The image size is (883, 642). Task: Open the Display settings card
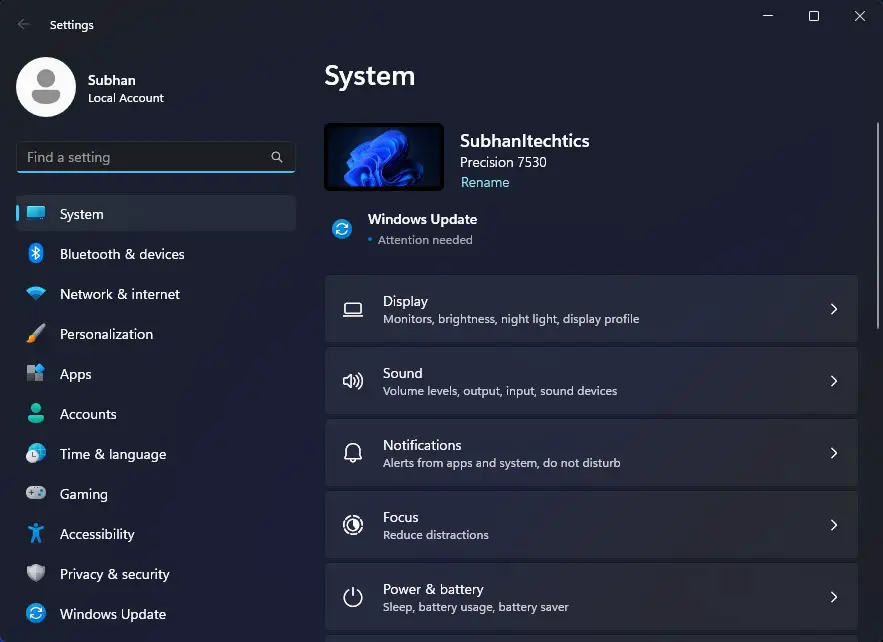(591, 309)
